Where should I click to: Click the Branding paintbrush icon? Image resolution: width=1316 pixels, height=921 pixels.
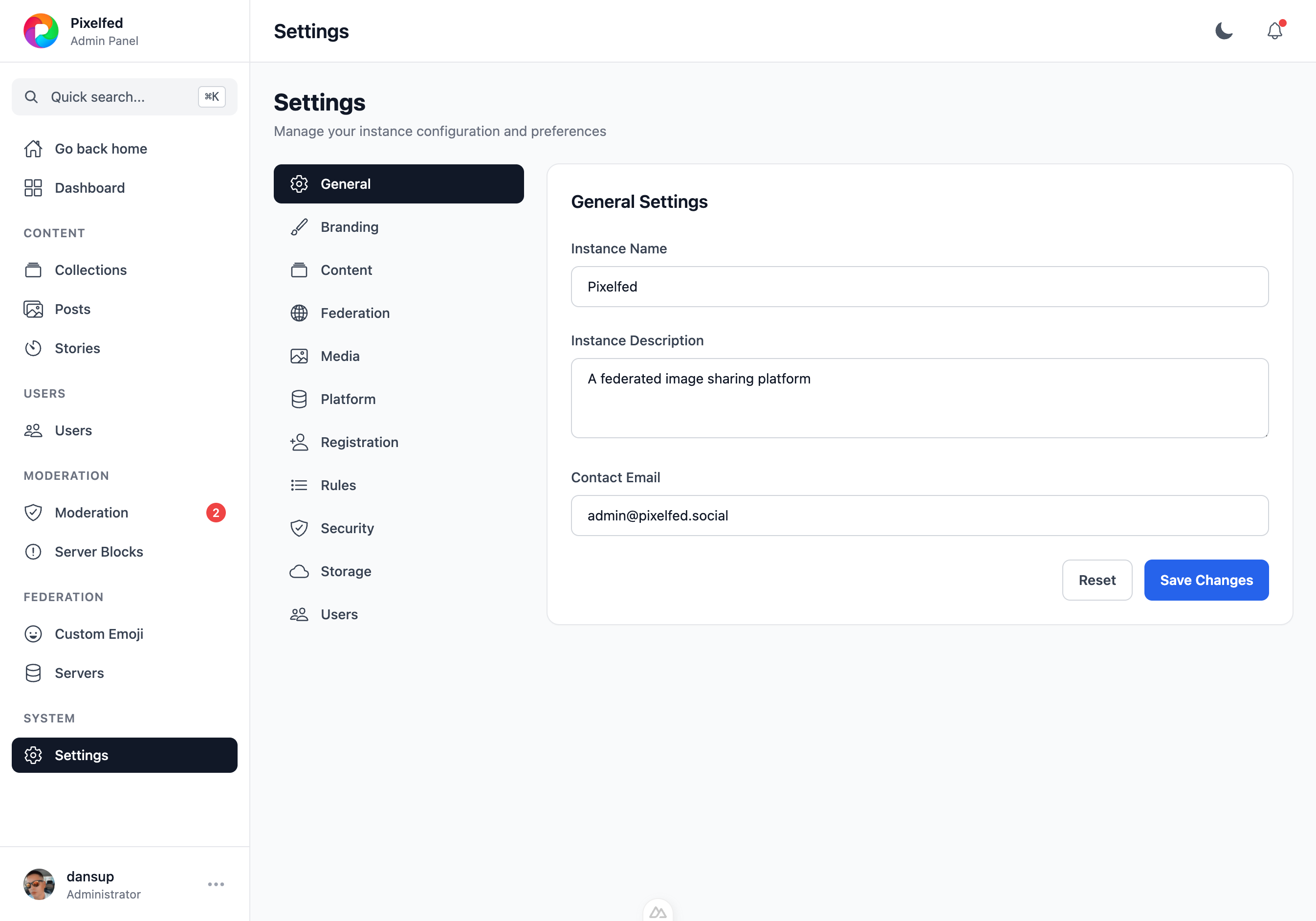coord(299,227)
